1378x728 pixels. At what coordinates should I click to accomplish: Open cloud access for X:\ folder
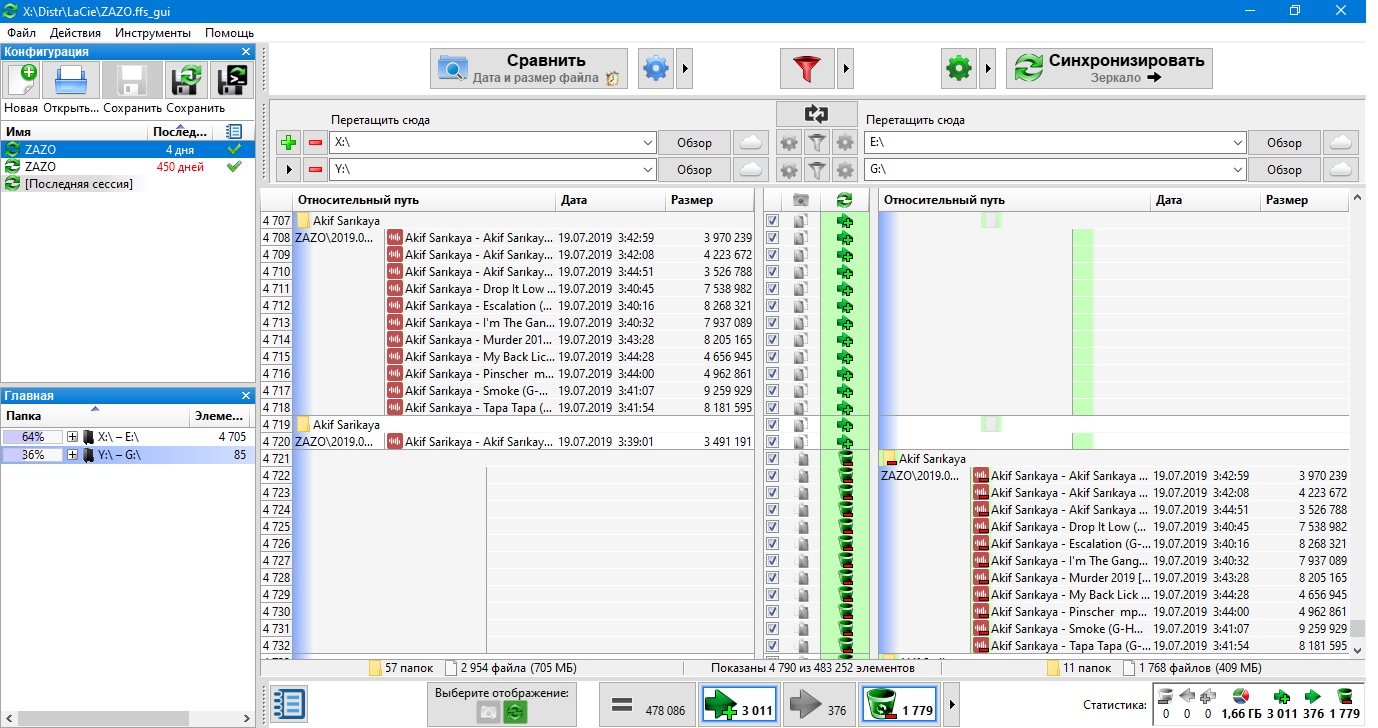click(750, 143)
